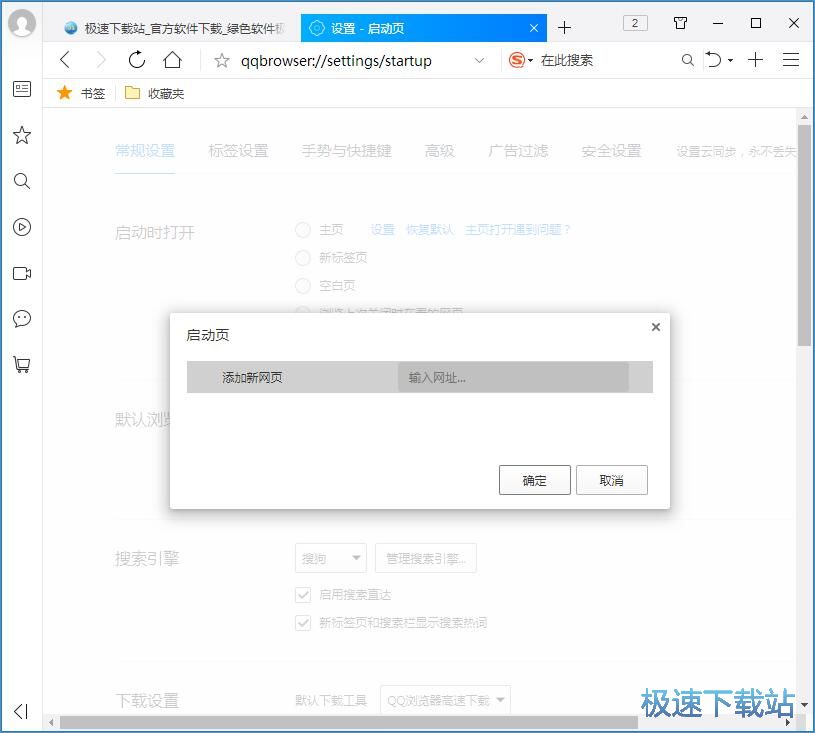Expand the address bar history dropdown
The height and width of the screenshot is (733, 815).
point(479,60)
